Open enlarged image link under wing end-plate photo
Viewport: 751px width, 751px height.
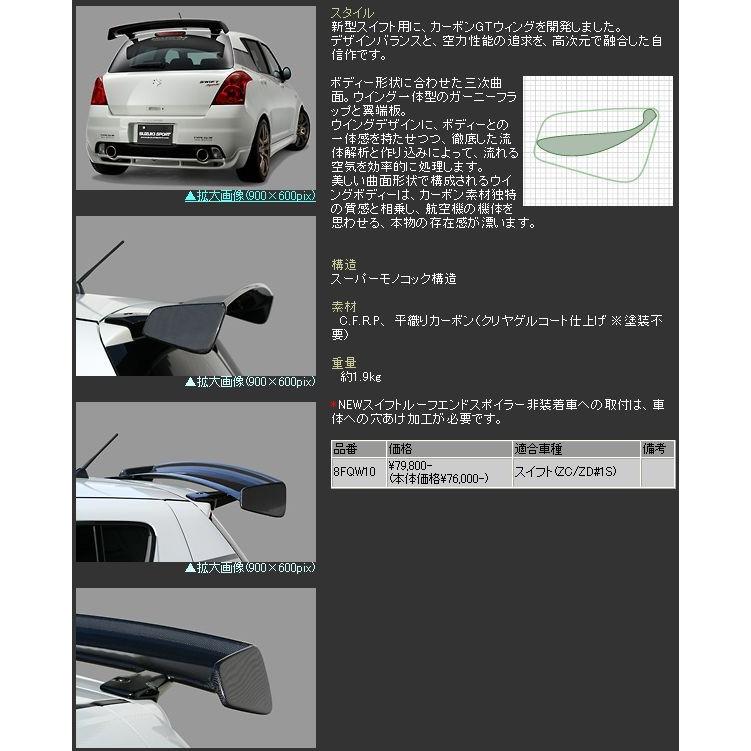pos(250,382)
